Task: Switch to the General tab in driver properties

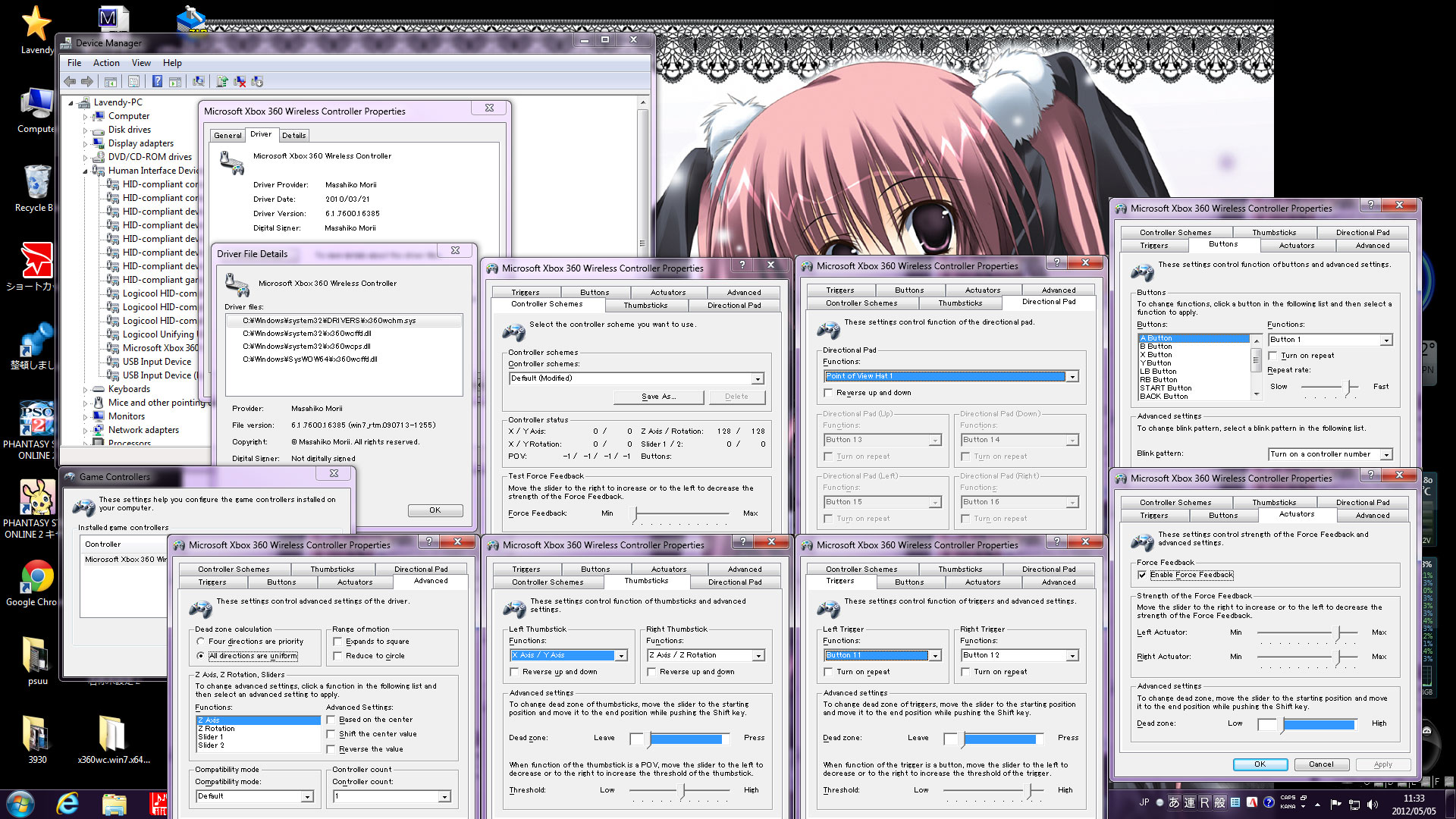Action: 227,135
